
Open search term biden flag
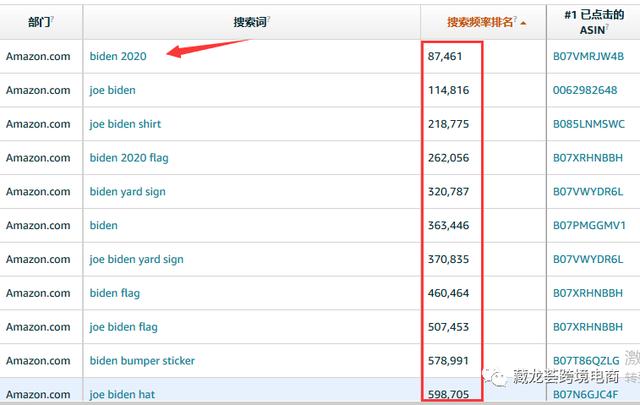(115, 293)
